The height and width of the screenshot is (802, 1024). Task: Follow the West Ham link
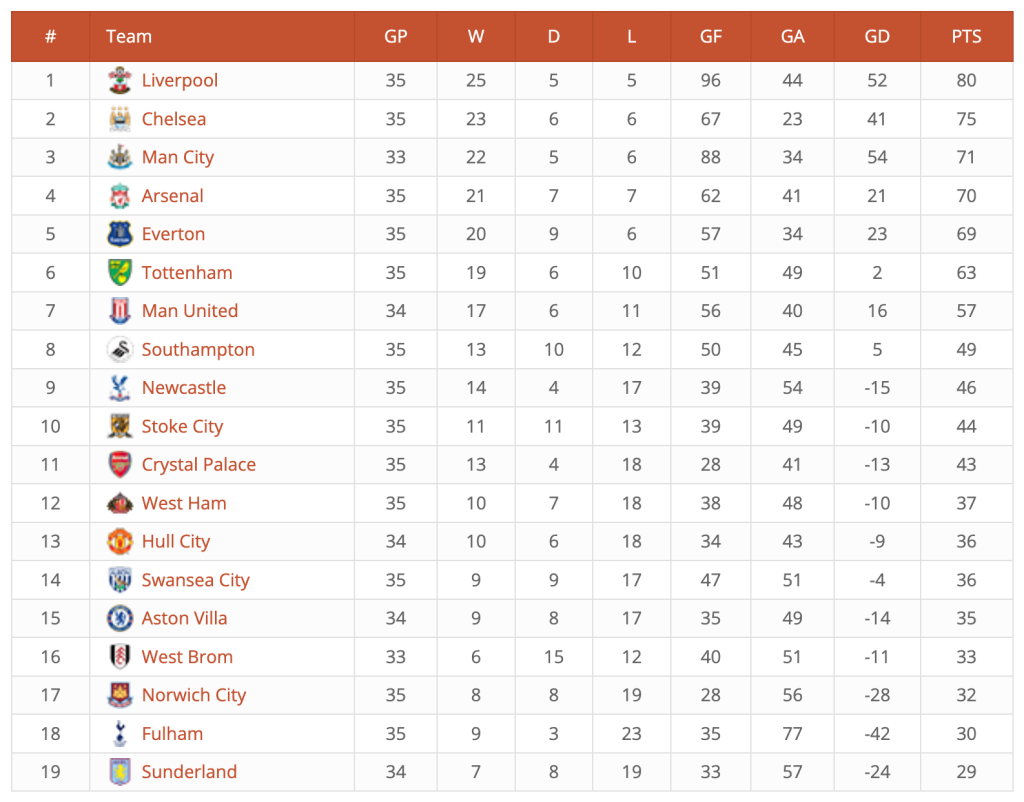pyautogui.click(x=184, y=503)
